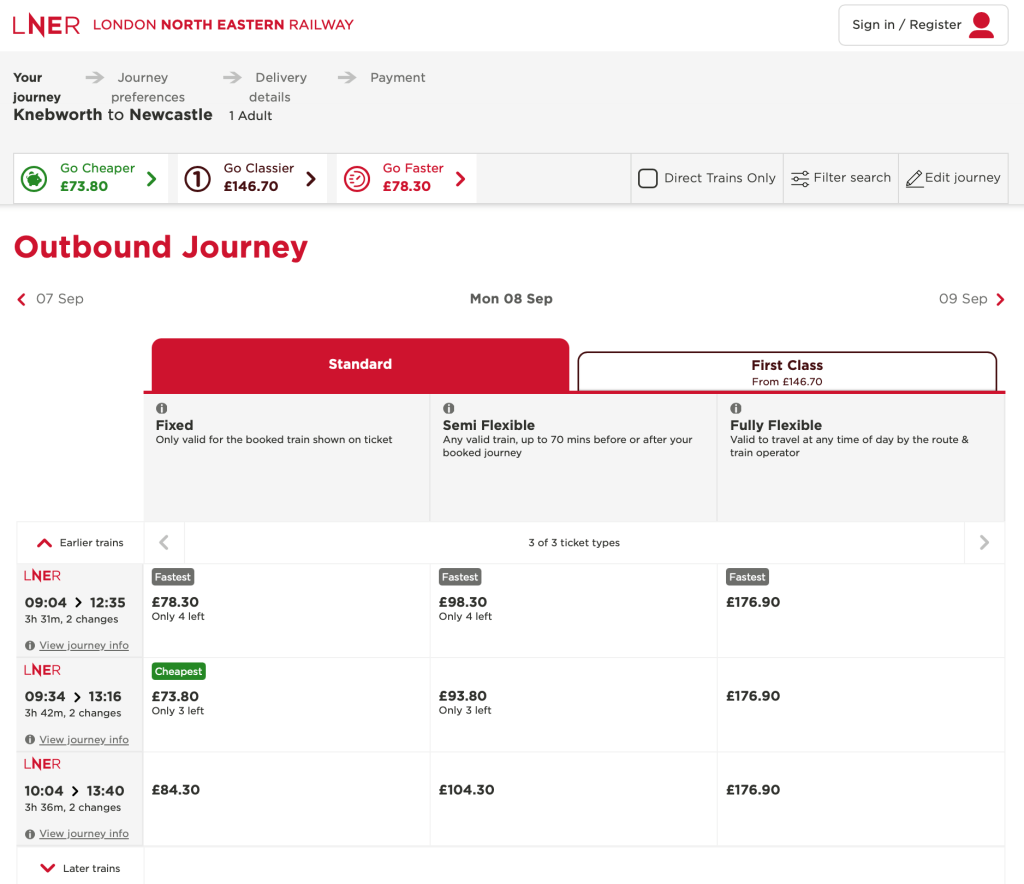Click the user profile icon
Image resolution: width=1024 pixels, height=884 pixels.
[982, 25]
